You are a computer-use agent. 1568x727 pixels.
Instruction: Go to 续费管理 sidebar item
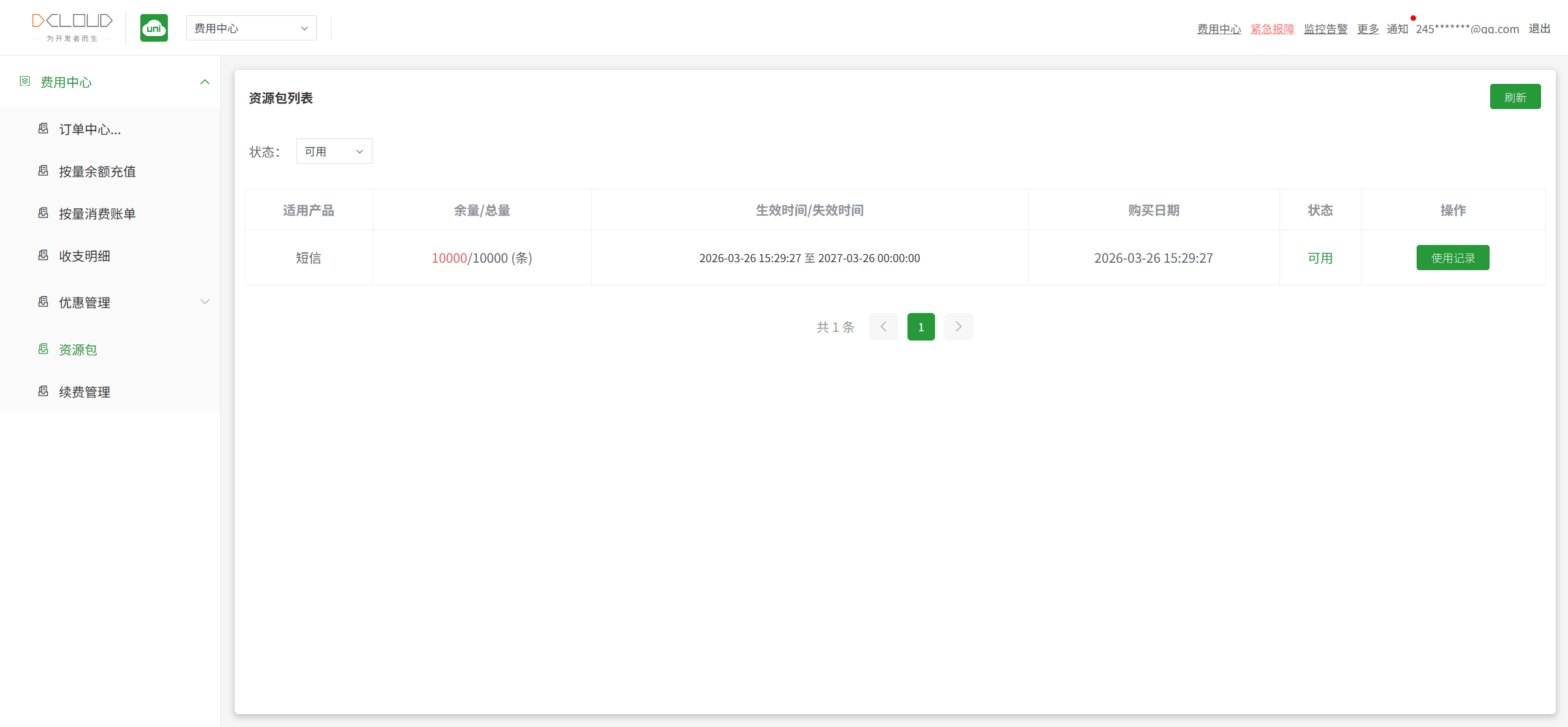pyautogui.click(x=85, y=392)
